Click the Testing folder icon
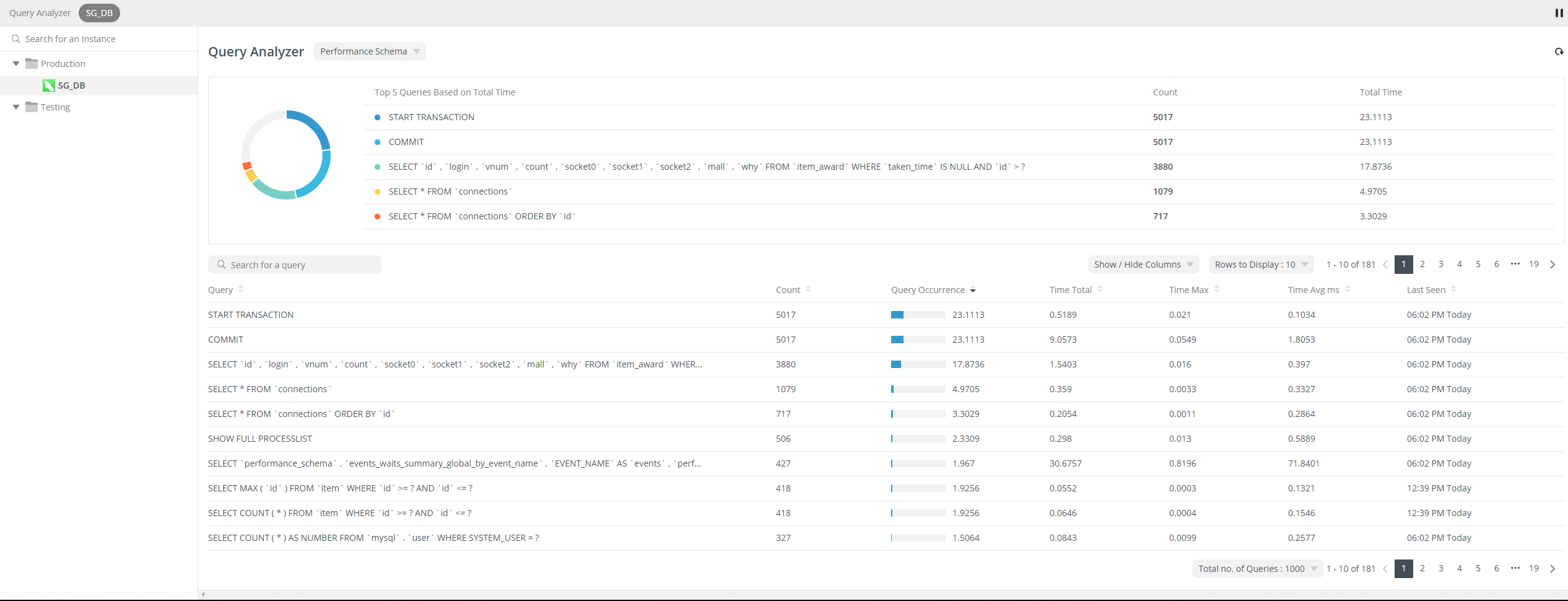Screen dimensions: 1568x601 31,107
